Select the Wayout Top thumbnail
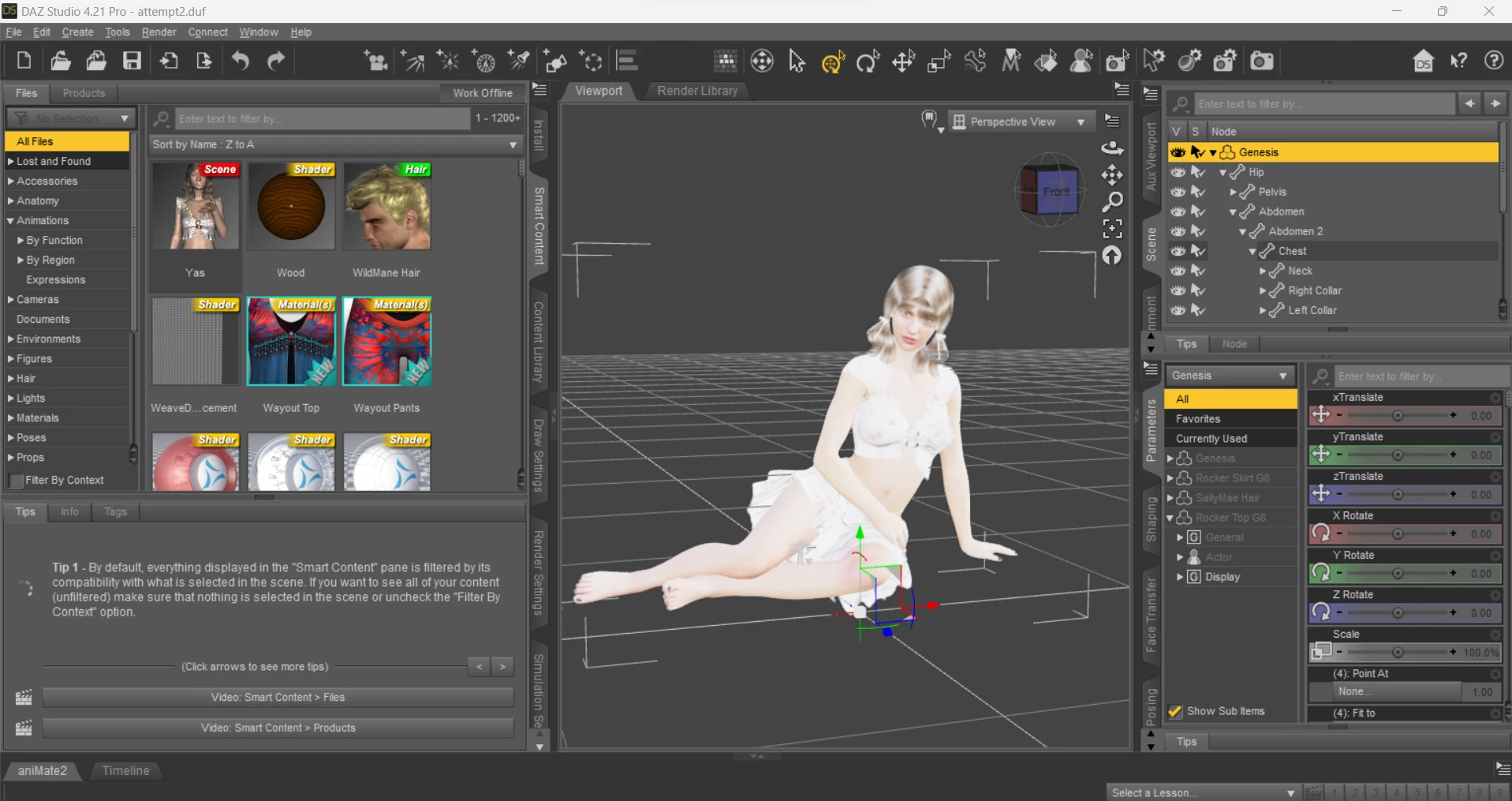1512x801 pixels. (x=291, y=342)
